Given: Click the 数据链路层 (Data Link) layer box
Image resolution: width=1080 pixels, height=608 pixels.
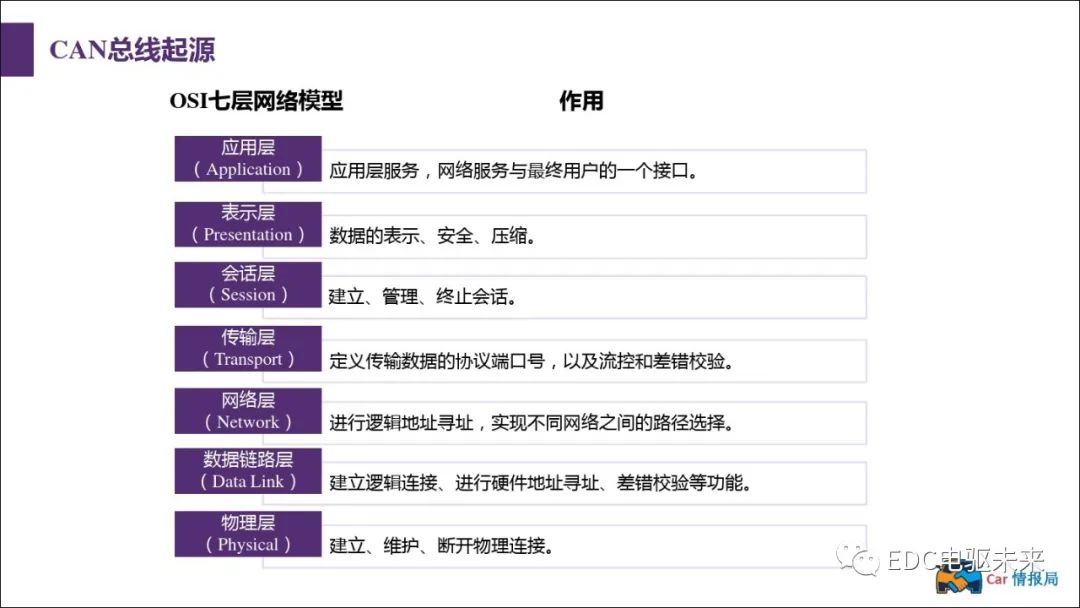Looking at the screenshot, I should pyautogui.click(x=248, y=471).
